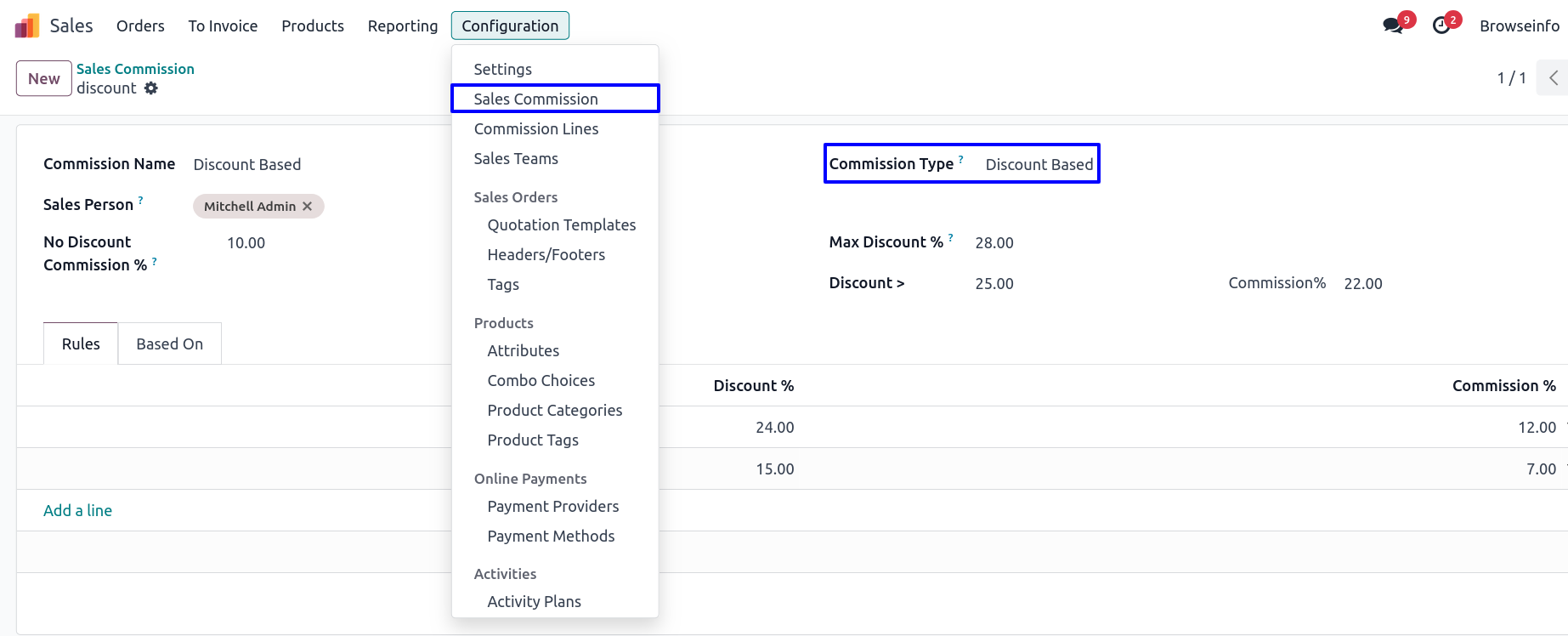Open the Reporting menu
This screenshot has height=636, width=1568.
pyautogui.click(x=402, y=26)
